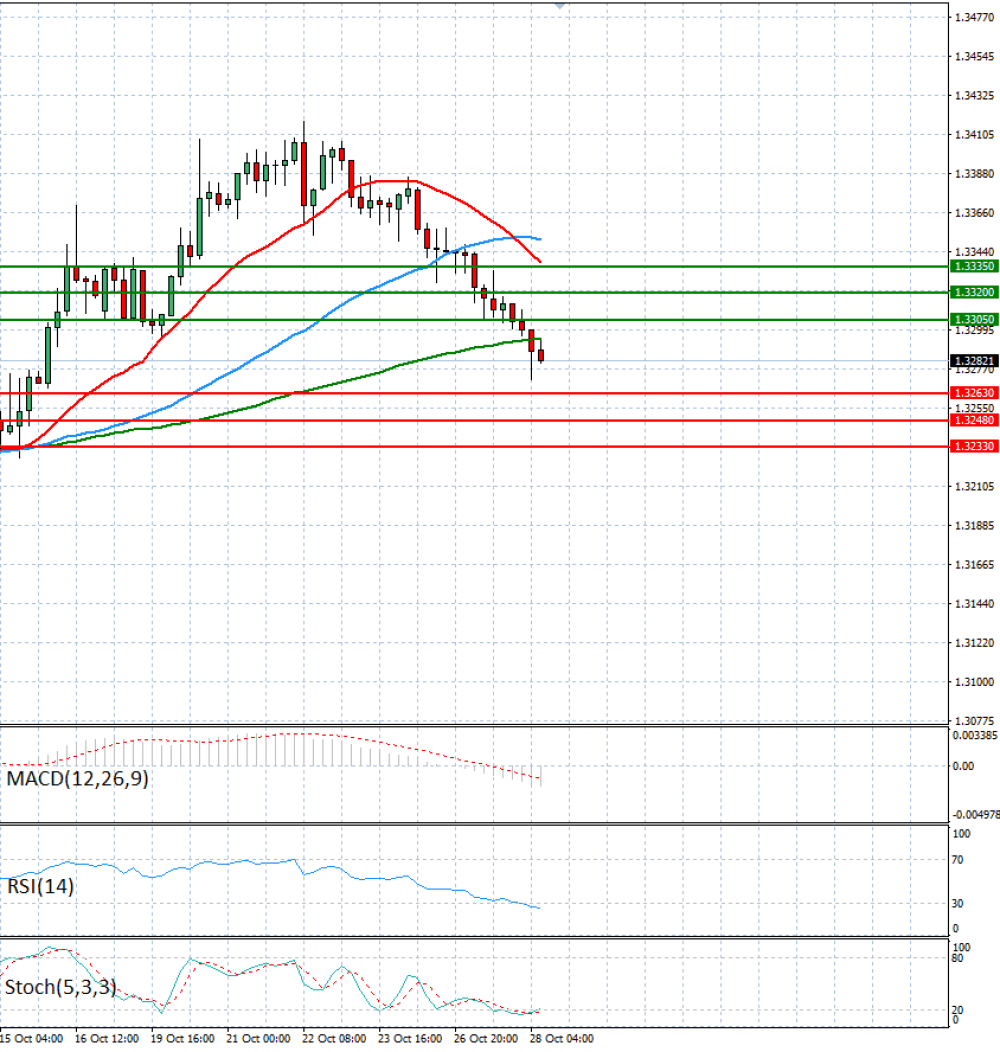
Task: Click the Stochastic scale level 80
Action: (x=958, y=958)
